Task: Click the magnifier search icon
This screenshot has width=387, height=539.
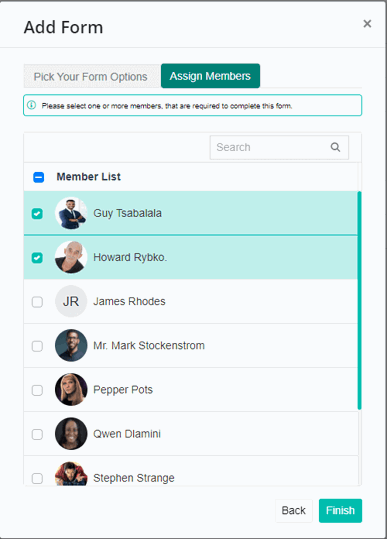Action: (x=335, y=147)
